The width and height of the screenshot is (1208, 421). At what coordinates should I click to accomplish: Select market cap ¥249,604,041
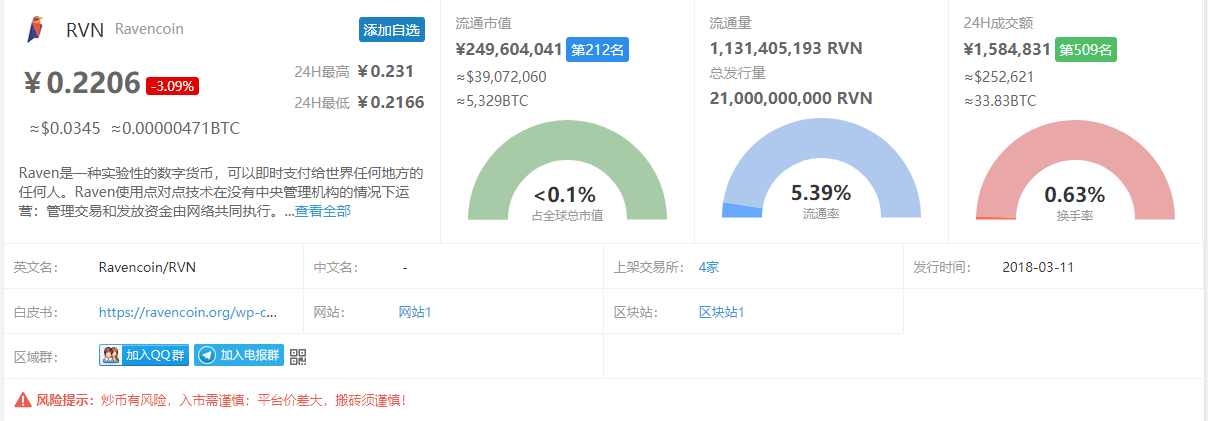(509, 49)
